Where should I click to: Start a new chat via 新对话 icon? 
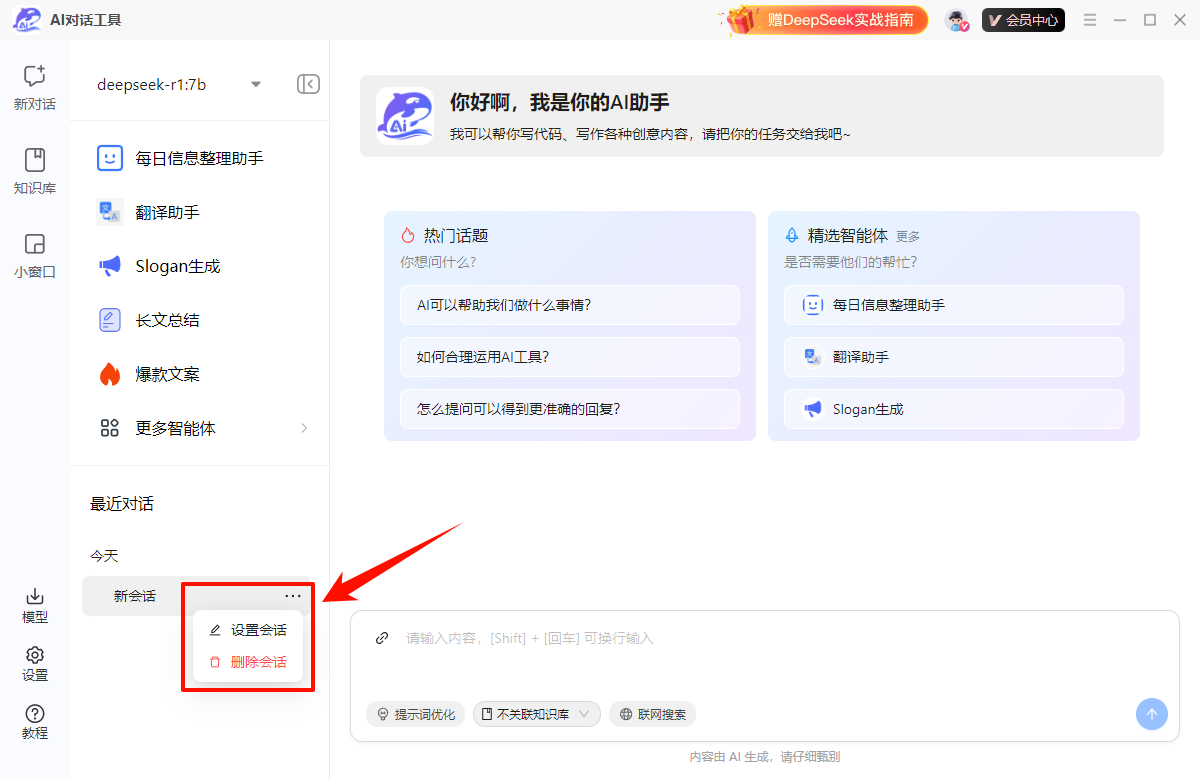(35, 87)
